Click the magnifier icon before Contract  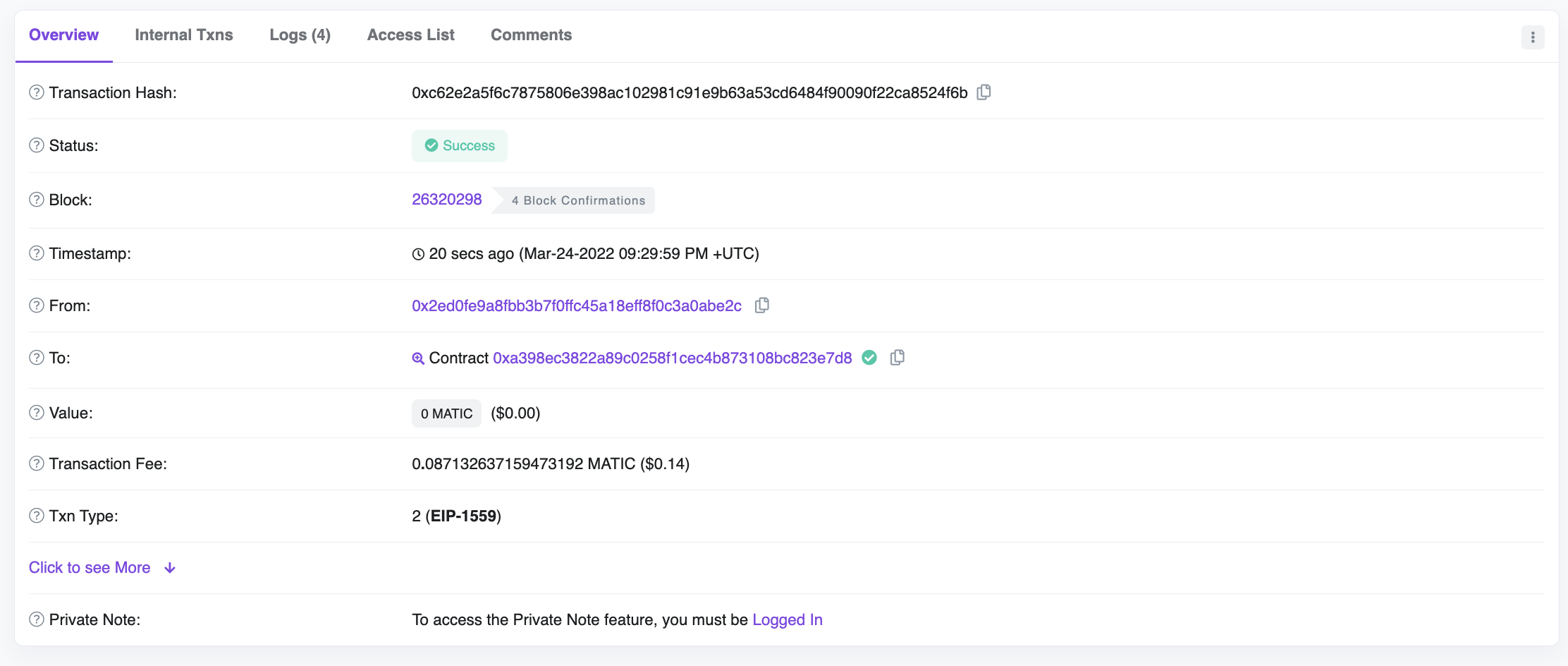[418, 358]
